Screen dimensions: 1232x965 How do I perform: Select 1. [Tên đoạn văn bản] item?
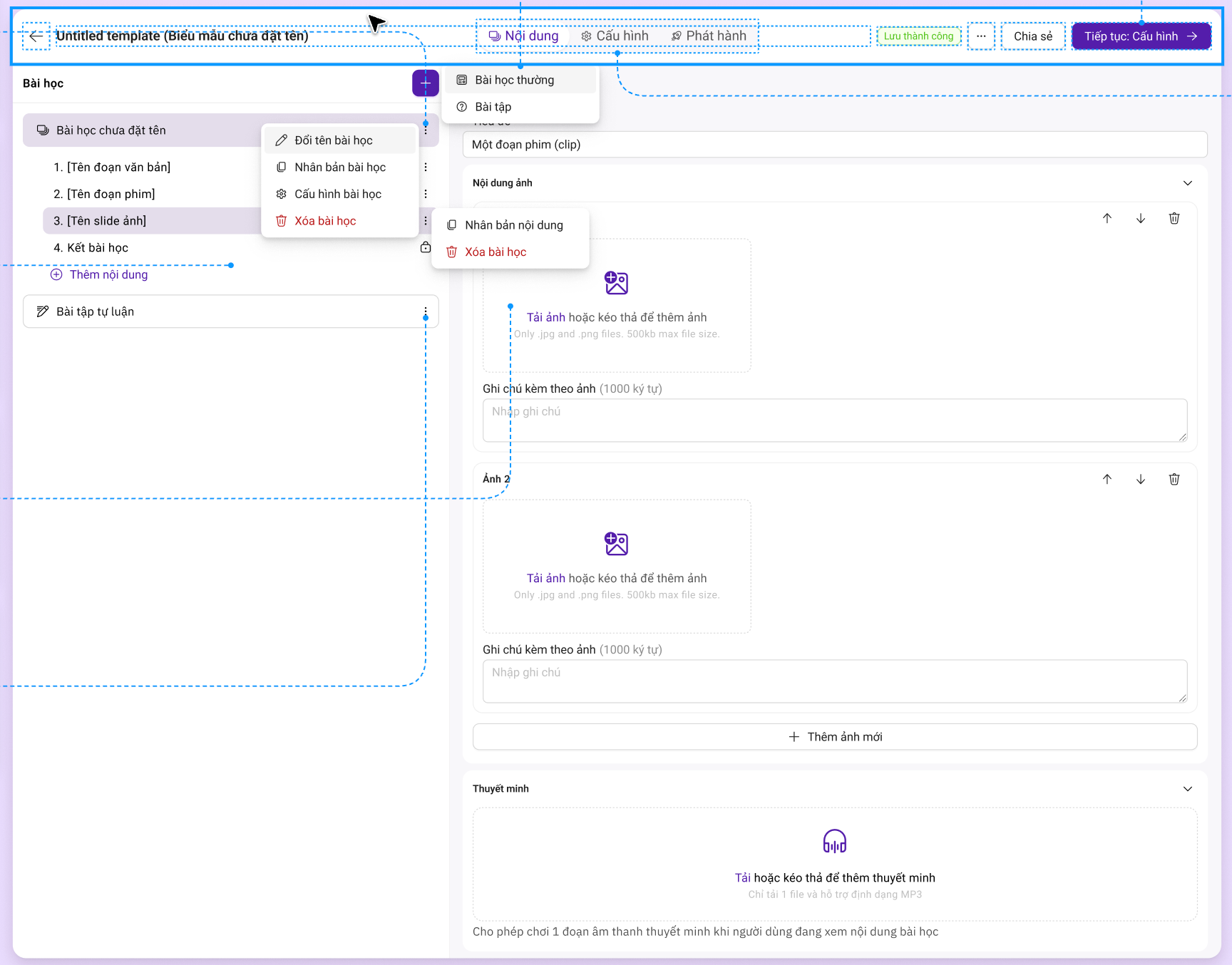click(x=112, y=167)
